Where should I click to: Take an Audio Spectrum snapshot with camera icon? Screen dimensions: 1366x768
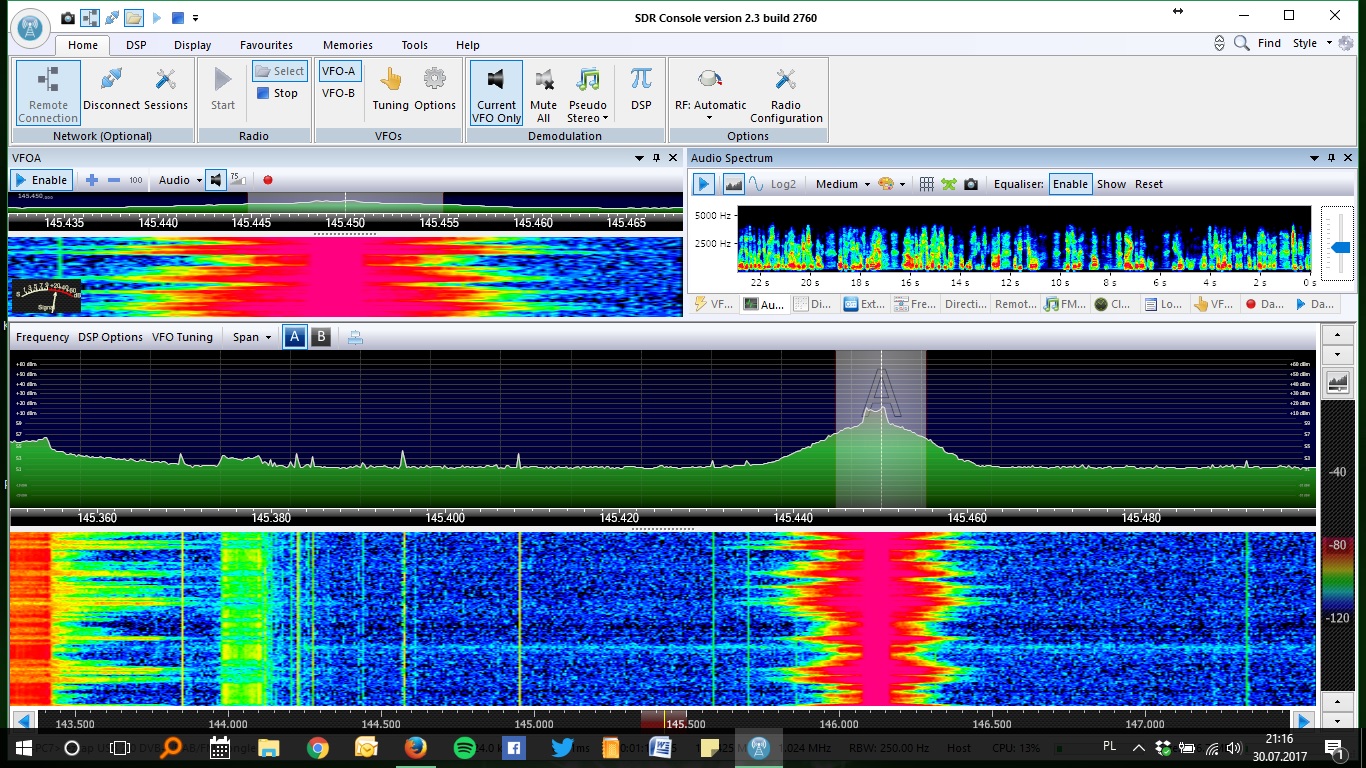pos(971,184)
